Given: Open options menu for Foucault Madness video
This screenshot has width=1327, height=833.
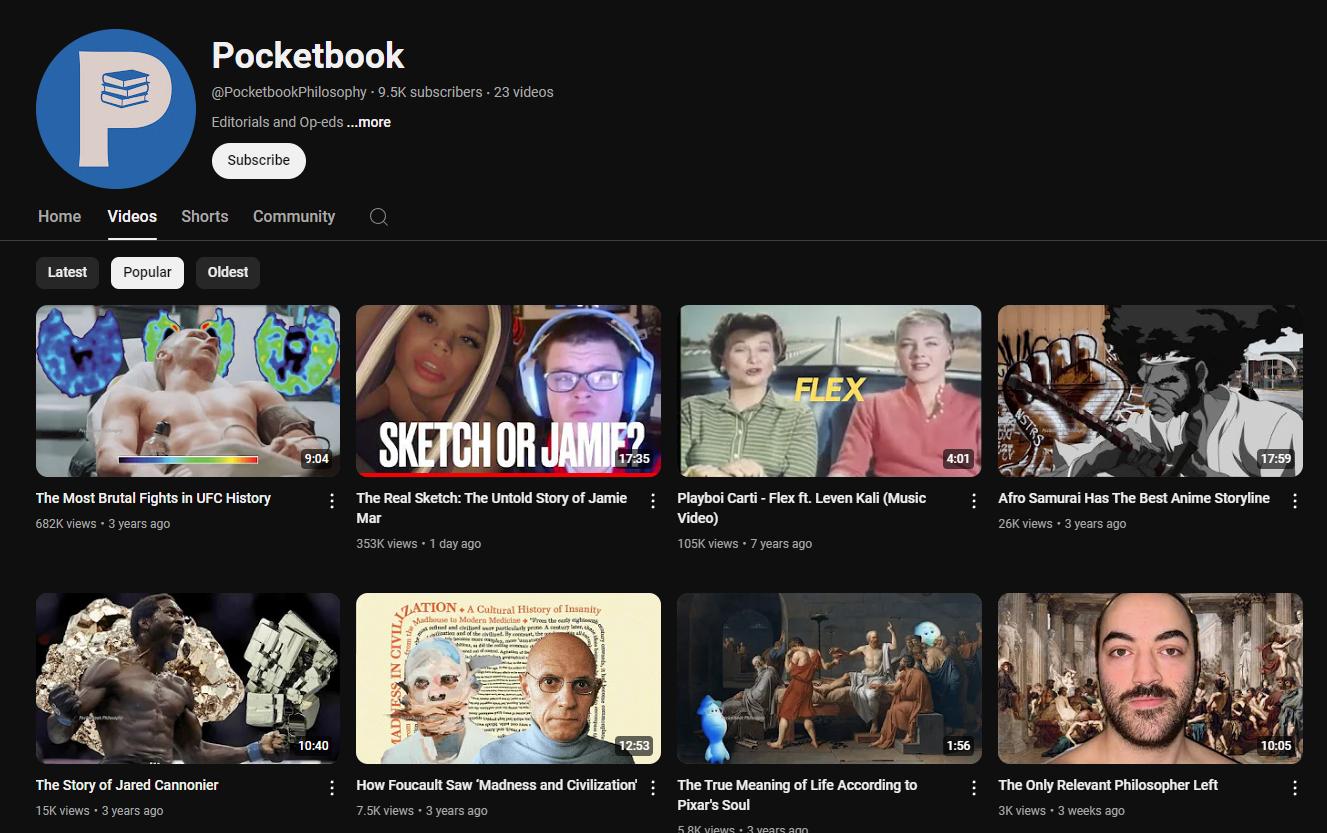Looking at the screenshot, I should [653, 788].
